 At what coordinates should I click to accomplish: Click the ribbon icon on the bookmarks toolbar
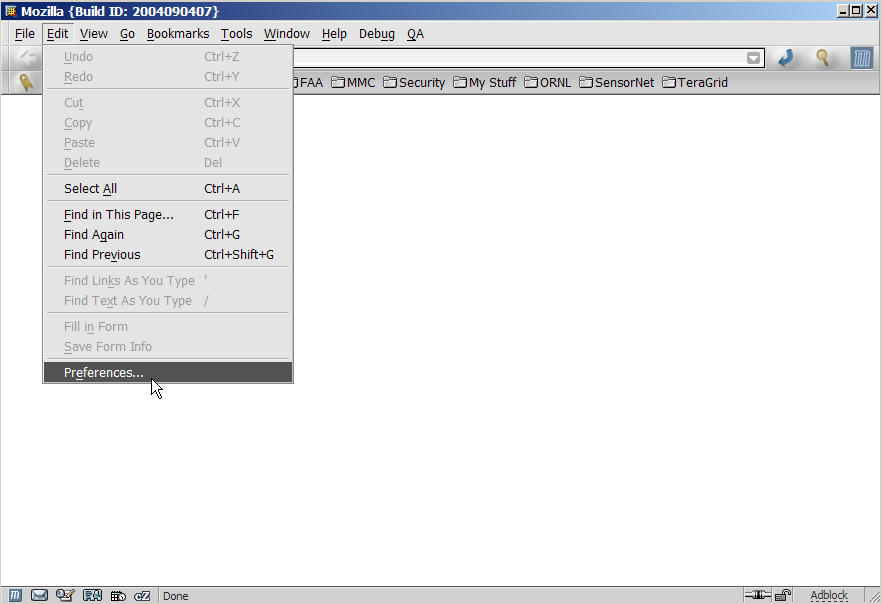point(25,83)
